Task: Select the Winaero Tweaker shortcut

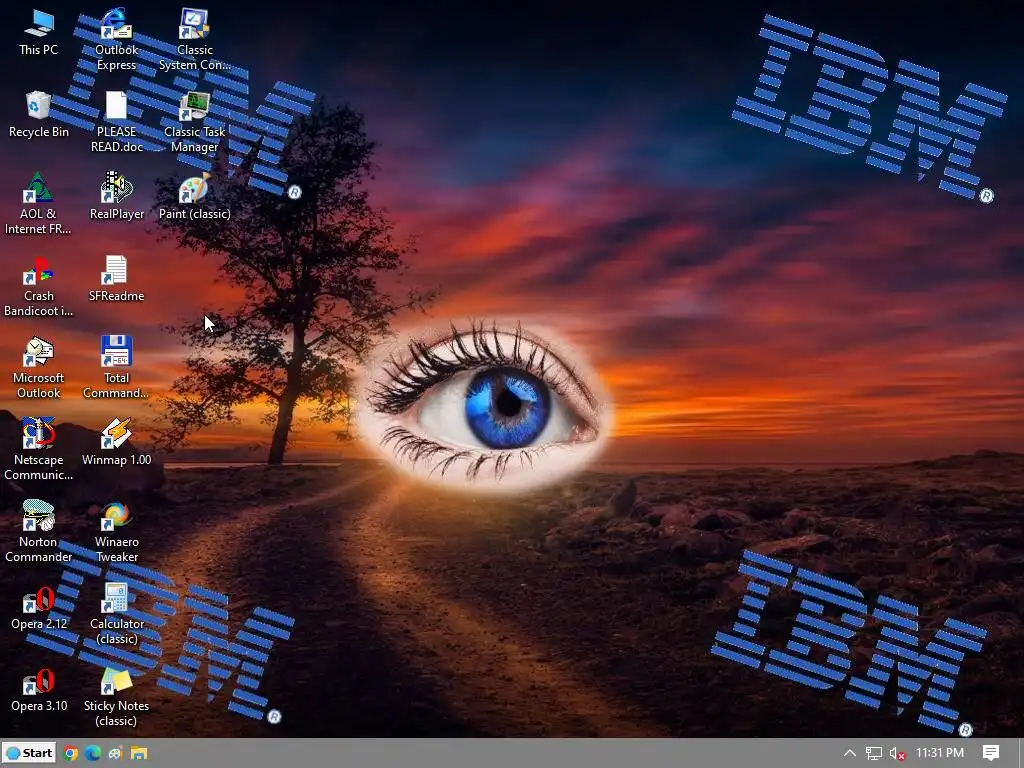Action: point(116,532)
